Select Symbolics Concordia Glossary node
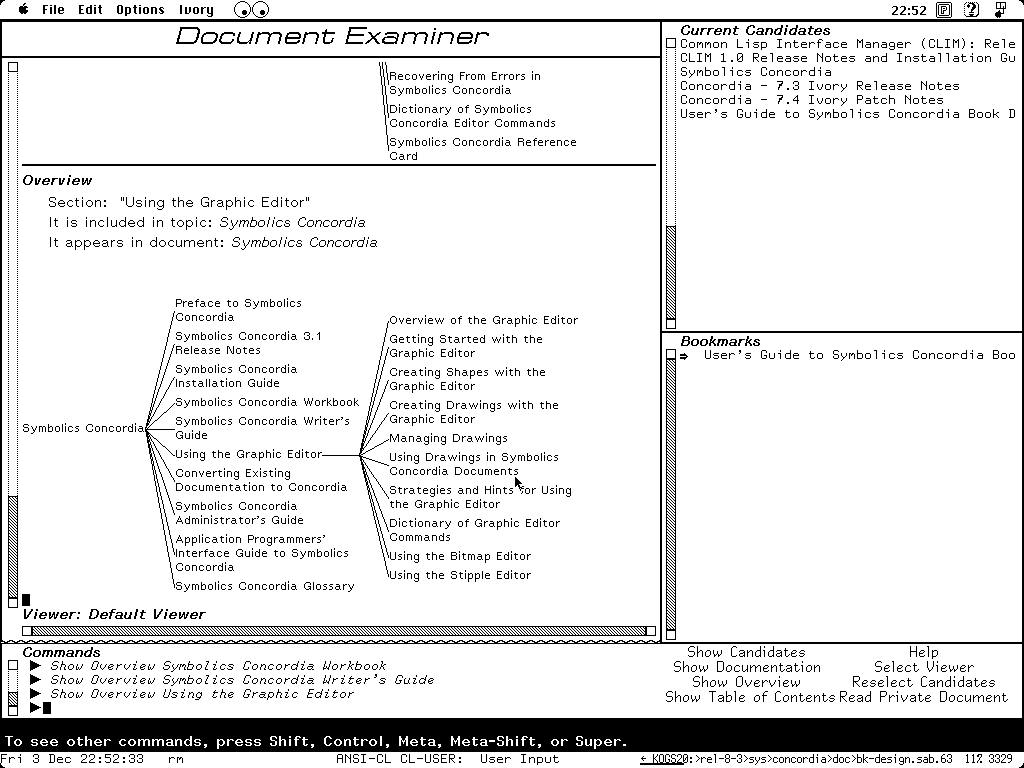The image size is (1024, 768). click(264, 586)
